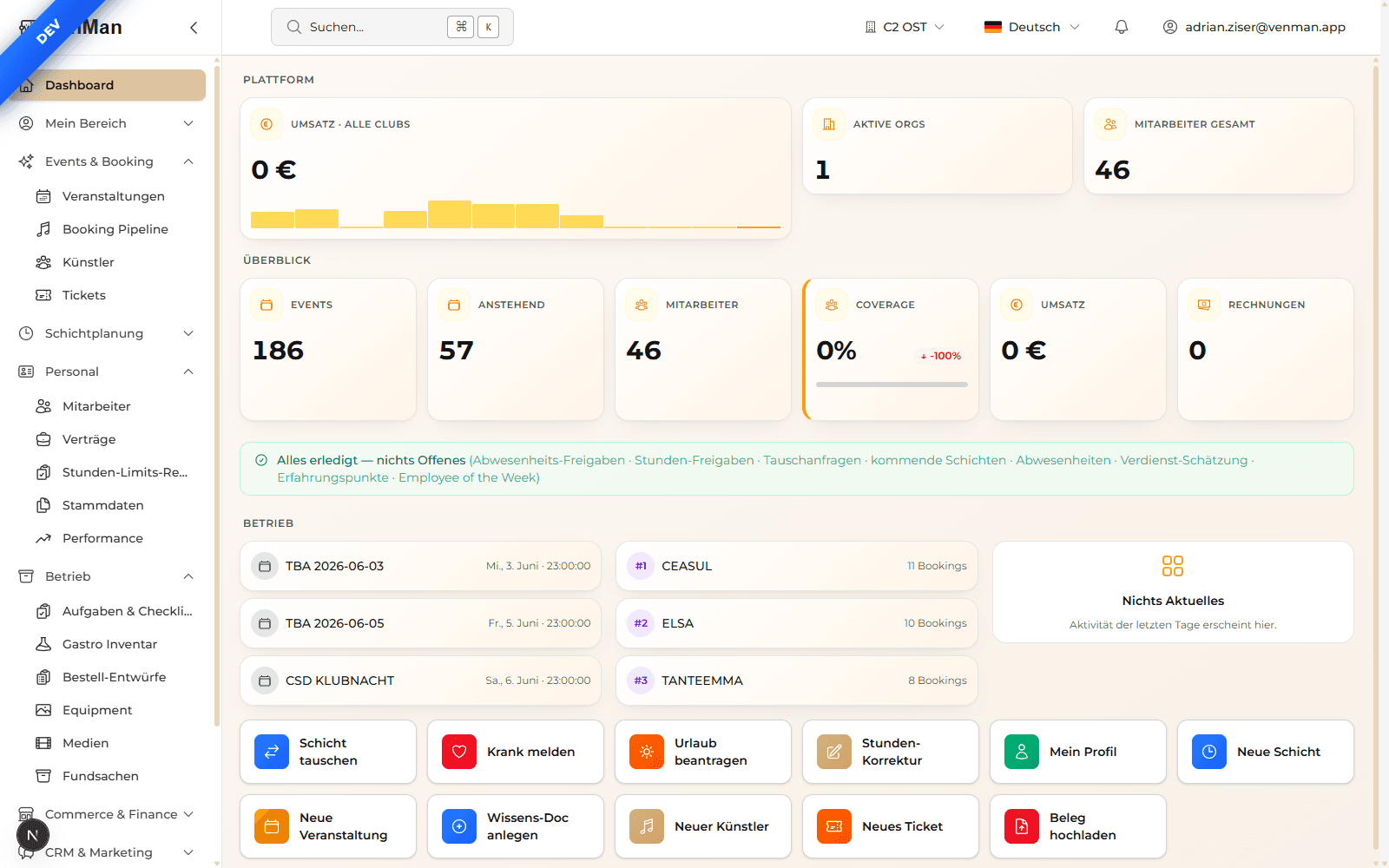This screenshot has width=1389, height=868.
Task: Click the pencil Stunden-Korrektur icon
Action: (834, 752)
